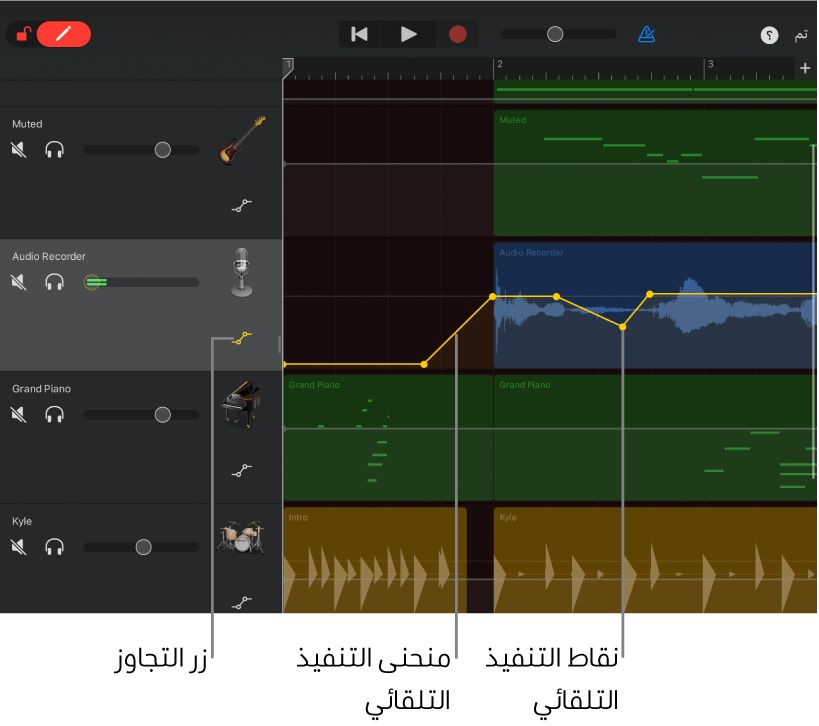Show automation for Grand Piano track
The width and height of the screenshot is (819, 726).
click(x=241, y=470)
